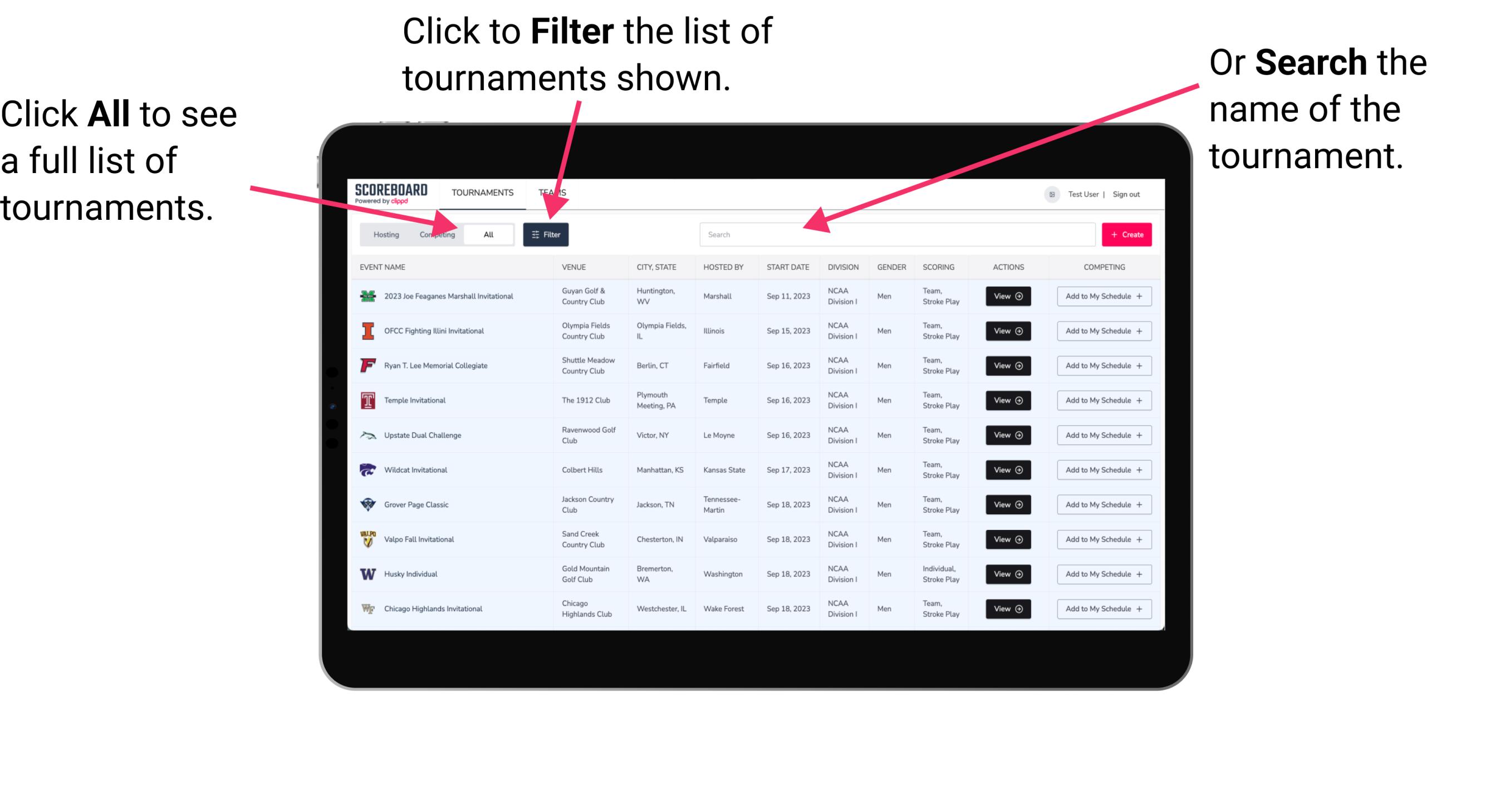Click the Create new tournament button
Screen dimensions: 1510x812
tap(1127, 233)
